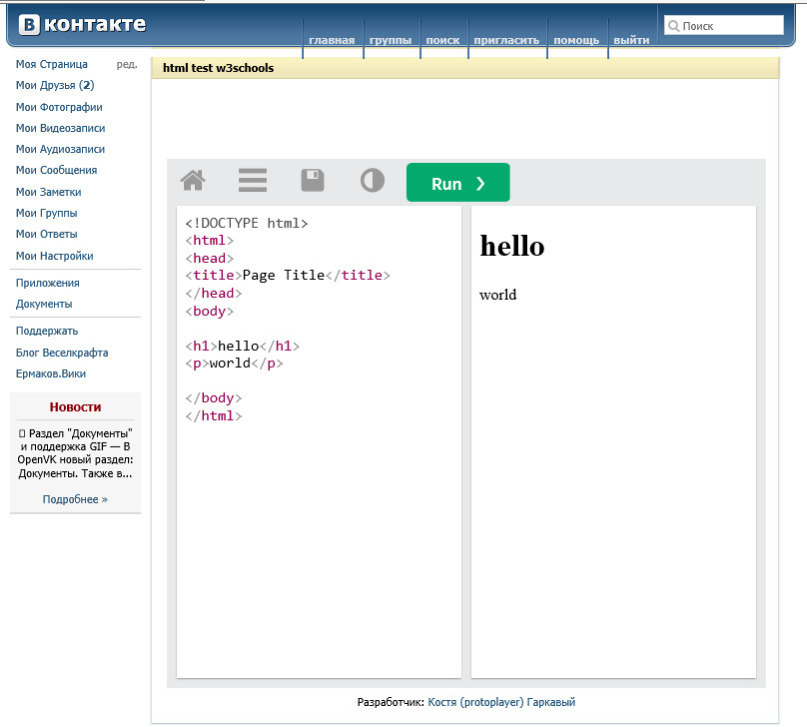Open the hamburger menu icon in editor

point(252,181)
